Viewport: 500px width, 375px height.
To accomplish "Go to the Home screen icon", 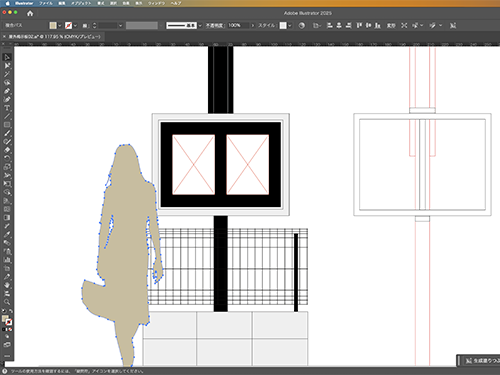I will pos(30,13).
